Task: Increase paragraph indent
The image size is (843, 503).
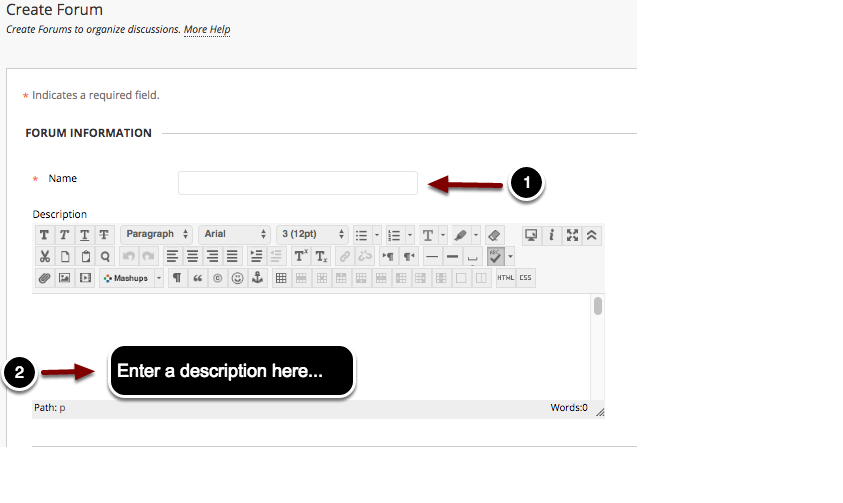Action: pos(256,256)
